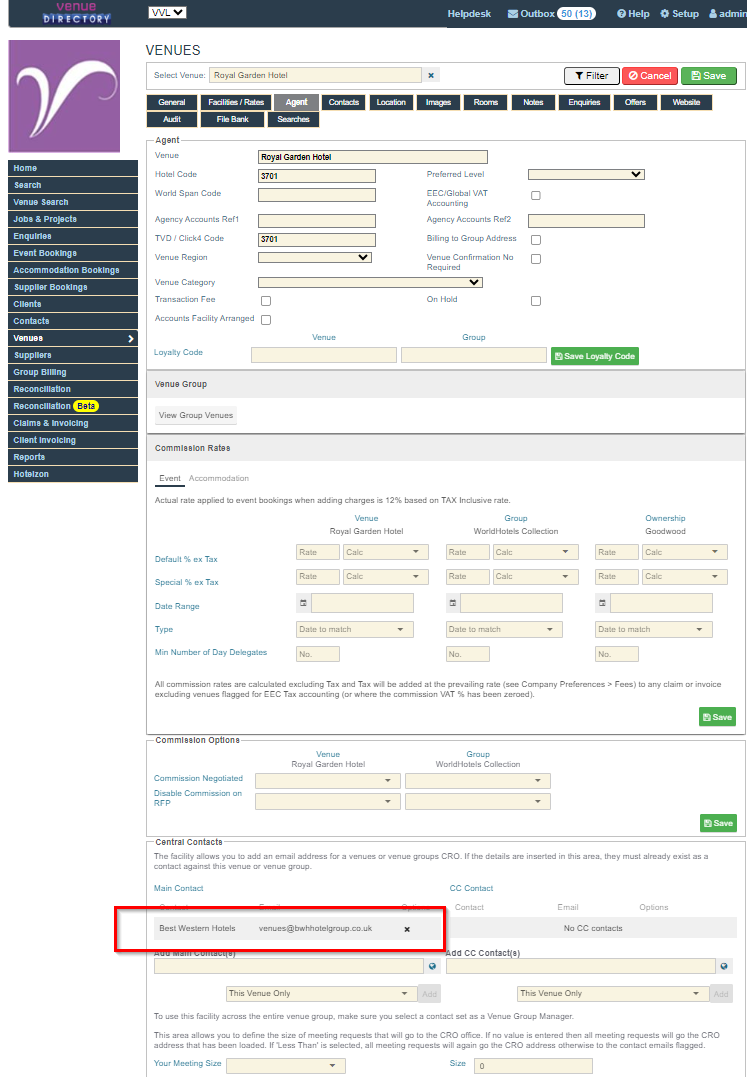Click the Filter button
The width and height of the screenshot is (747, 1077).
pos(591,76)
